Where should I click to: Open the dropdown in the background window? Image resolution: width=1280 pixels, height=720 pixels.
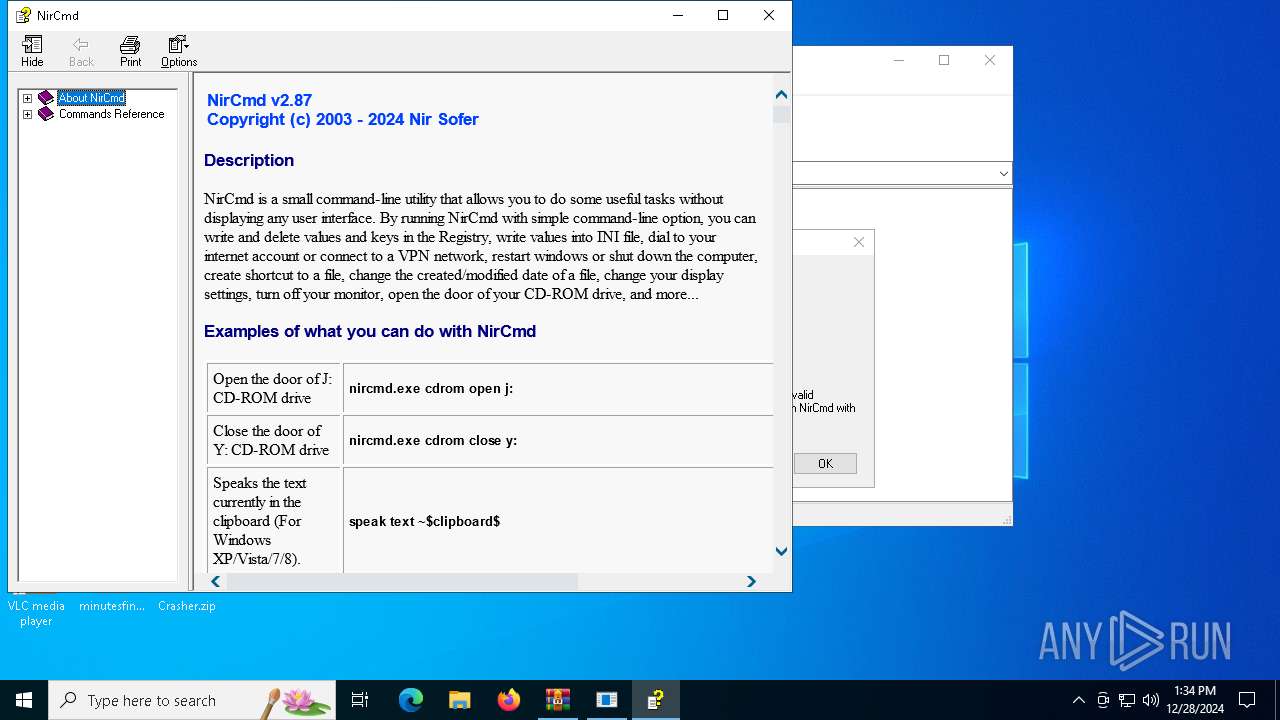tap(1003, 173)
